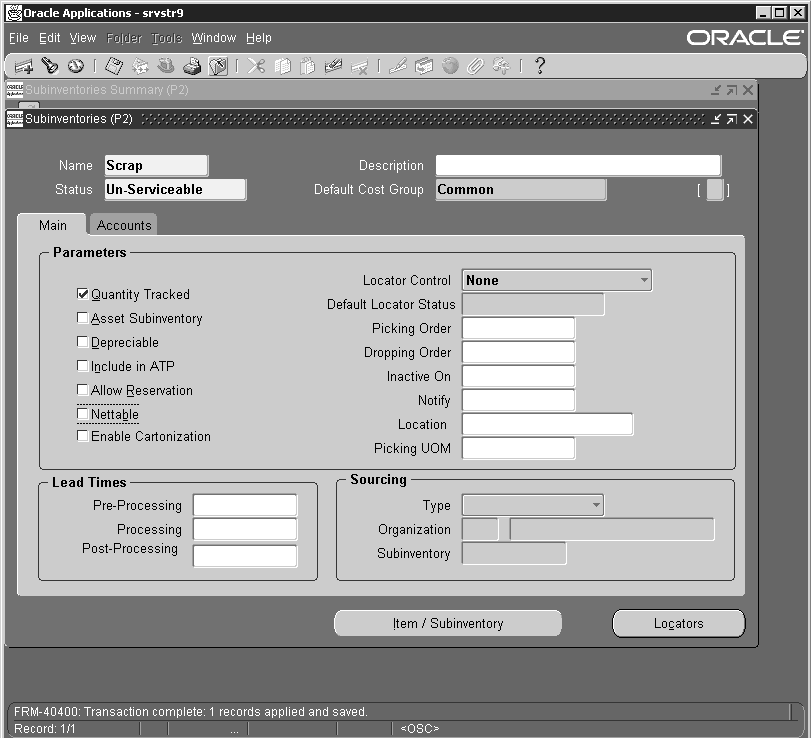Click the Delete Record toolbar icon
This screenshot has width=811, height=738.
tap(359, 66)
